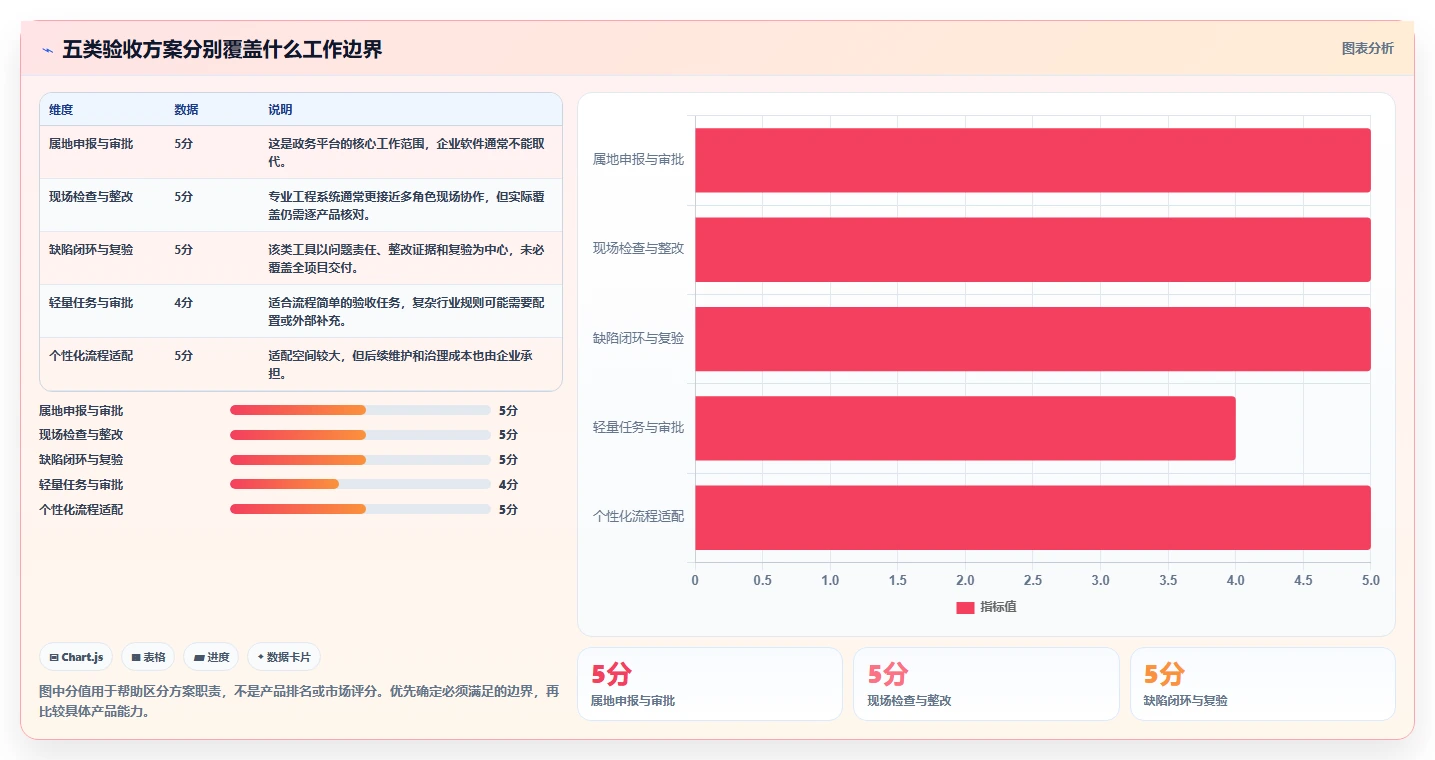
Task: Click the 4.5 tick on chart x-axis
Action: (x=1303, y=581)
